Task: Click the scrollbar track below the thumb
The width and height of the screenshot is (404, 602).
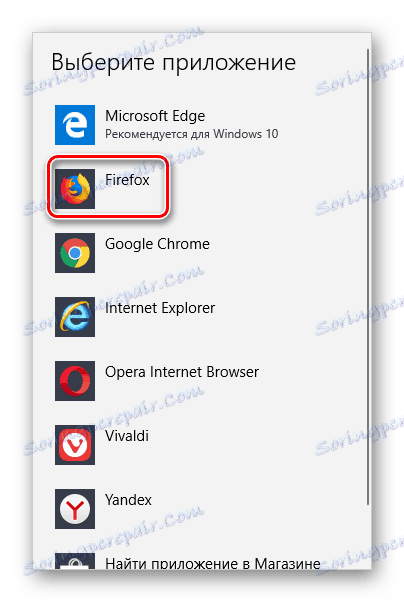Action: click(x=368, y=538)
